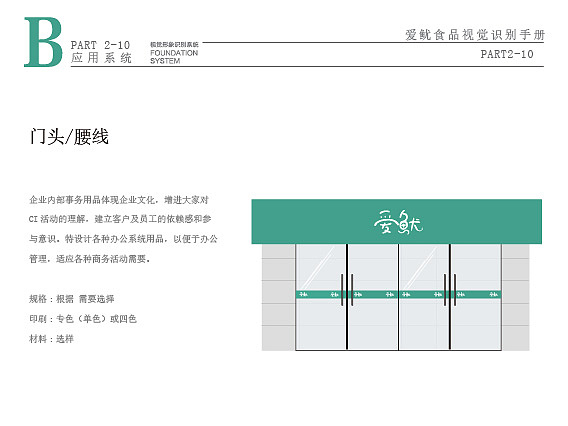Click the line starting '与意识'

pyautogui.click(x=123, y=239)
